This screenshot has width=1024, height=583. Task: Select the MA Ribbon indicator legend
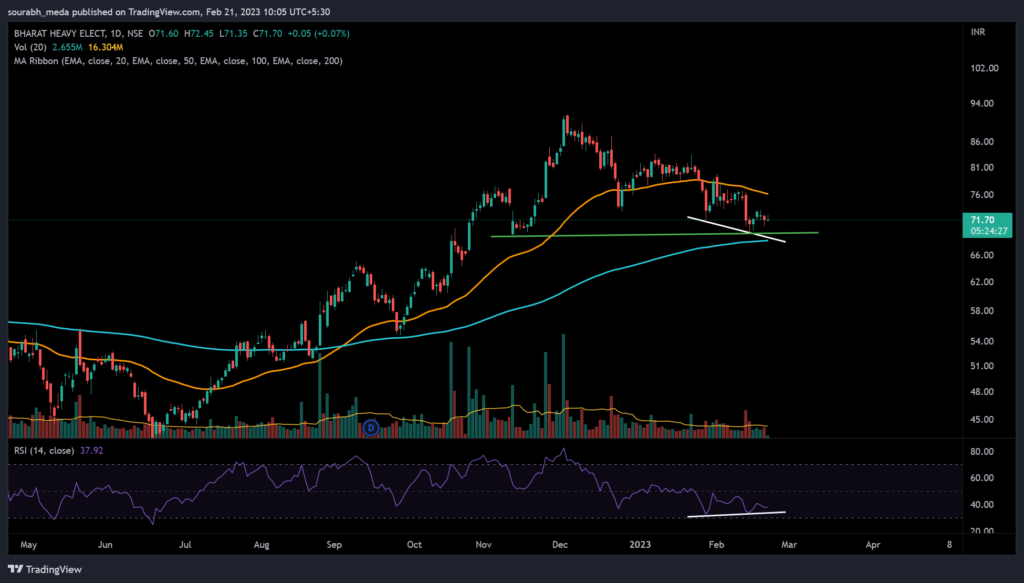tap(178, 61)
